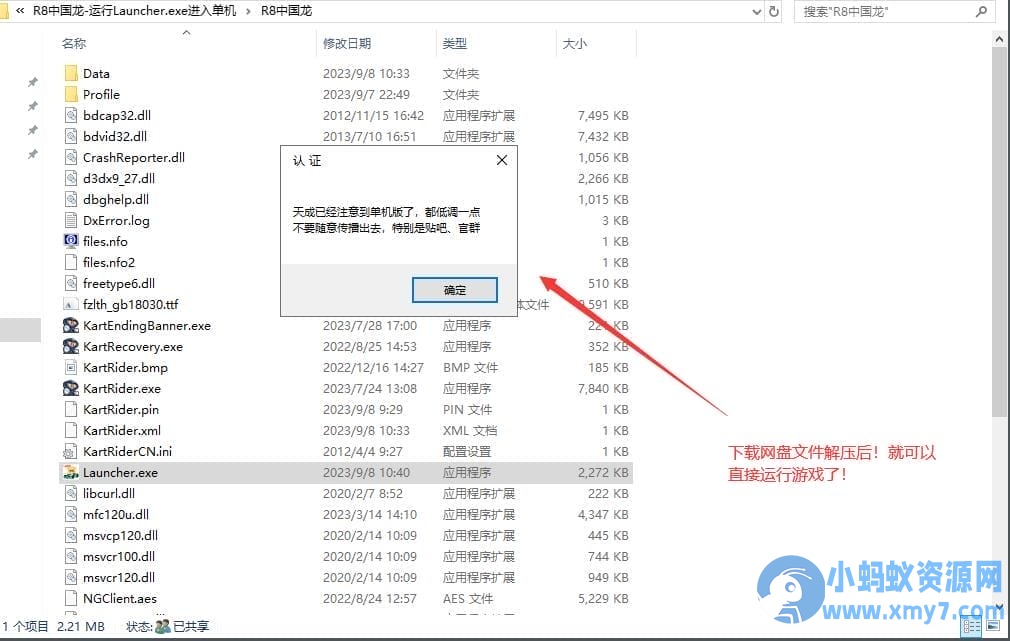Click the libcurl.dll file name
The width and height of the screenshot is (1010, 641).
[109, 493]
